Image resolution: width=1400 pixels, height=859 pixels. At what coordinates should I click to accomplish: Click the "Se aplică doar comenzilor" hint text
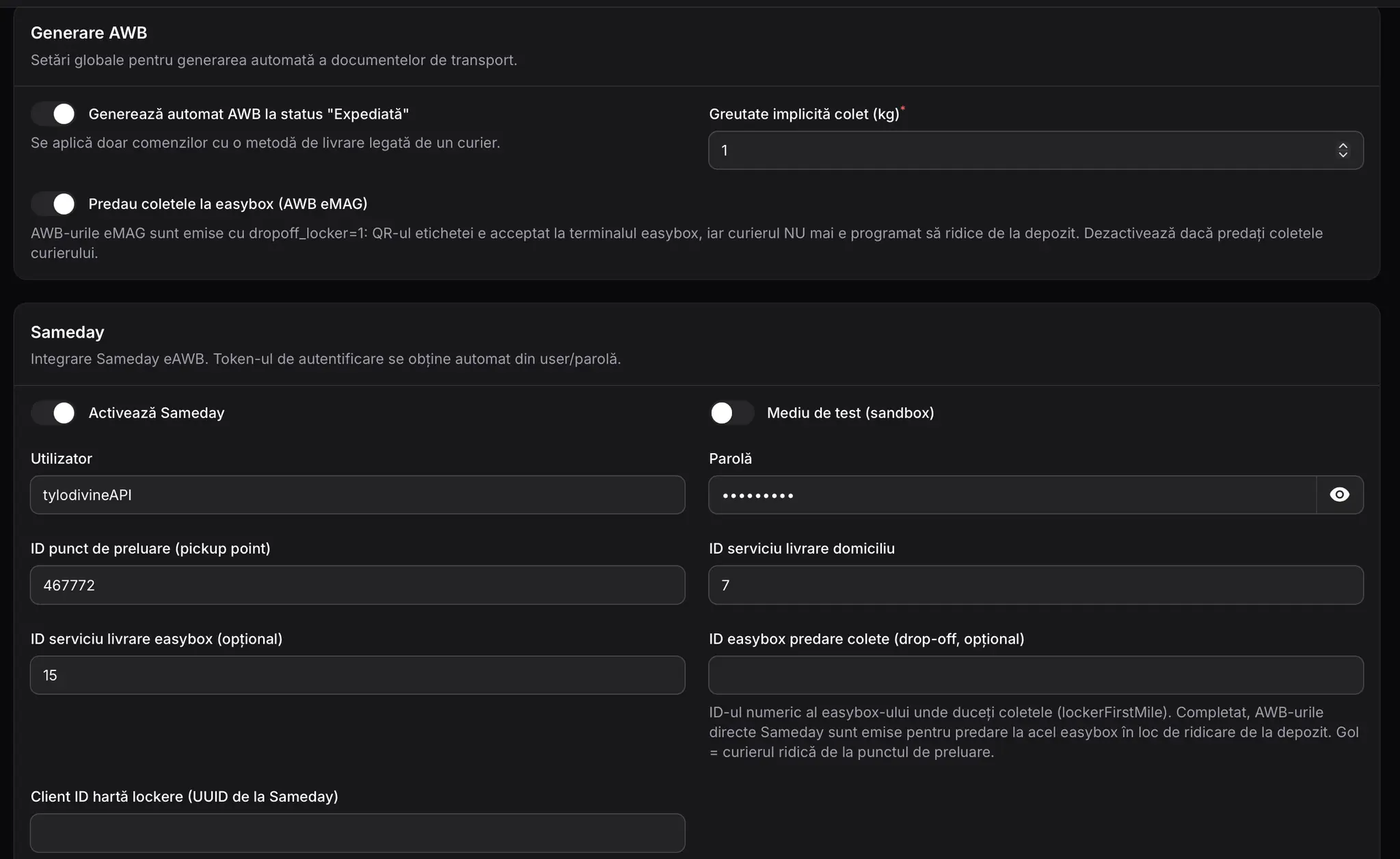point(265,143)
